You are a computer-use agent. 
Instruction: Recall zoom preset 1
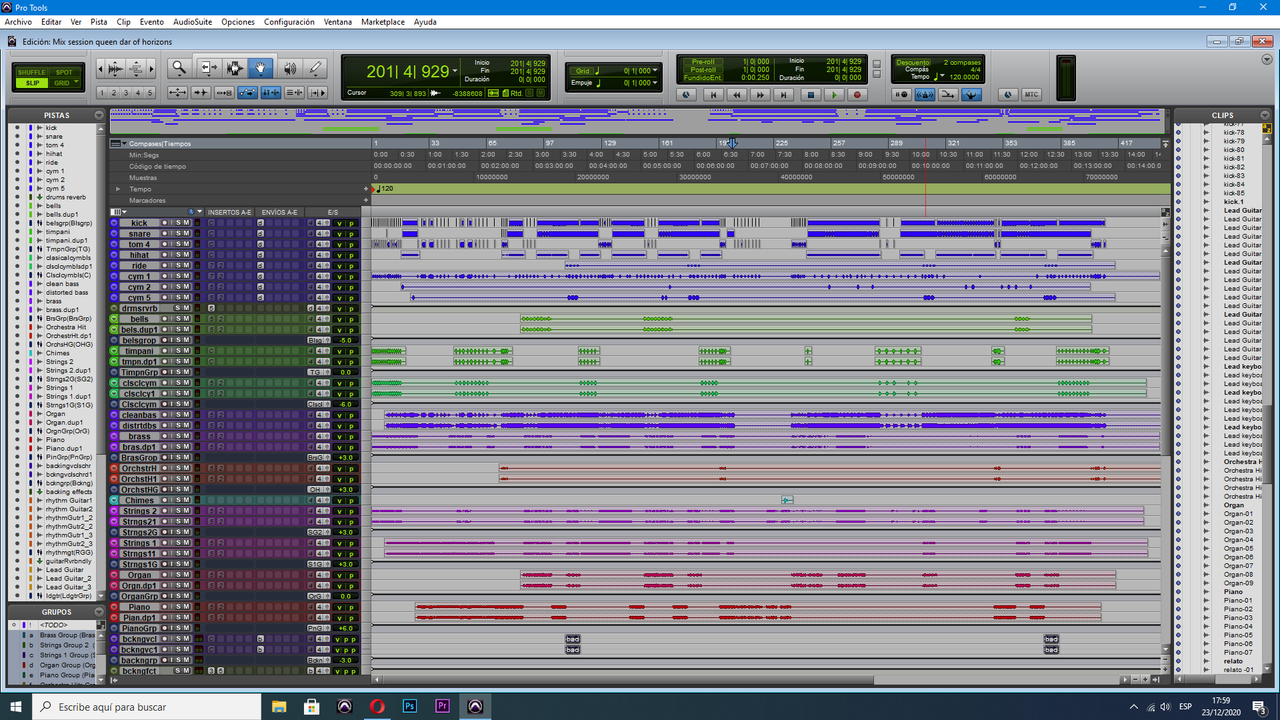[102, 93]
